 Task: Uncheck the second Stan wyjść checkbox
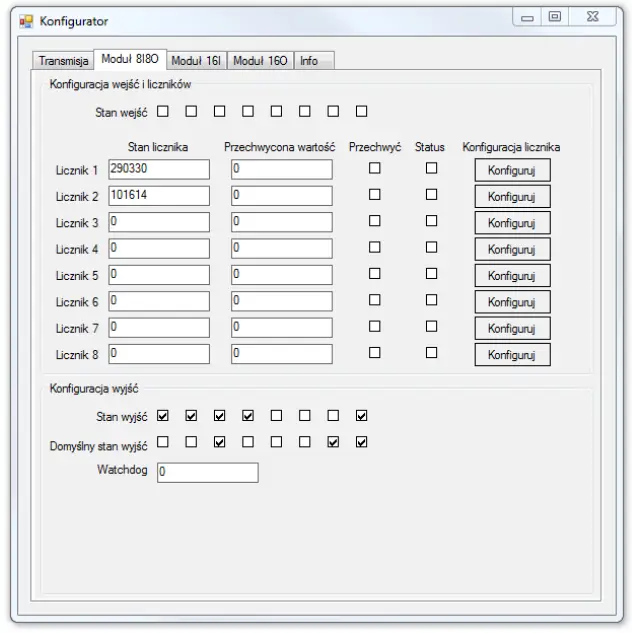[x=191, y=415]
